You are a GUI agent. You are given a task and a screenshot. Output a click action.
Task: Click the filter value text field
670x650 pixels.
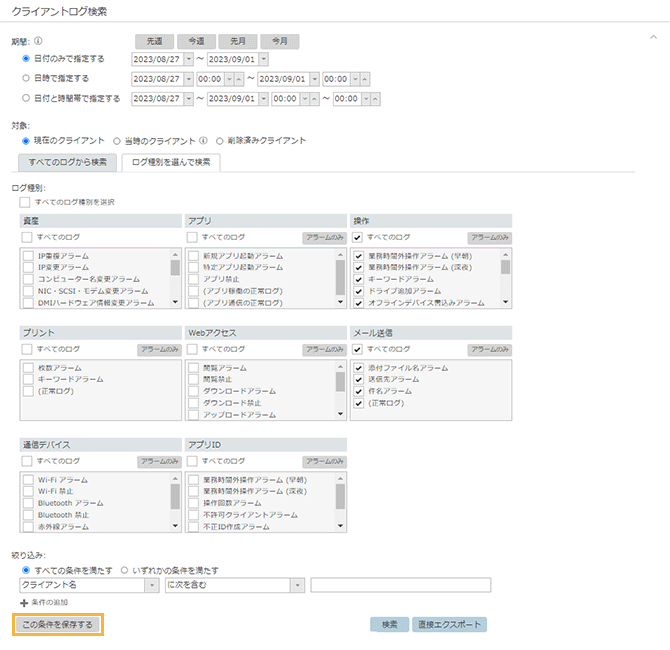click(x=400, y=585)
